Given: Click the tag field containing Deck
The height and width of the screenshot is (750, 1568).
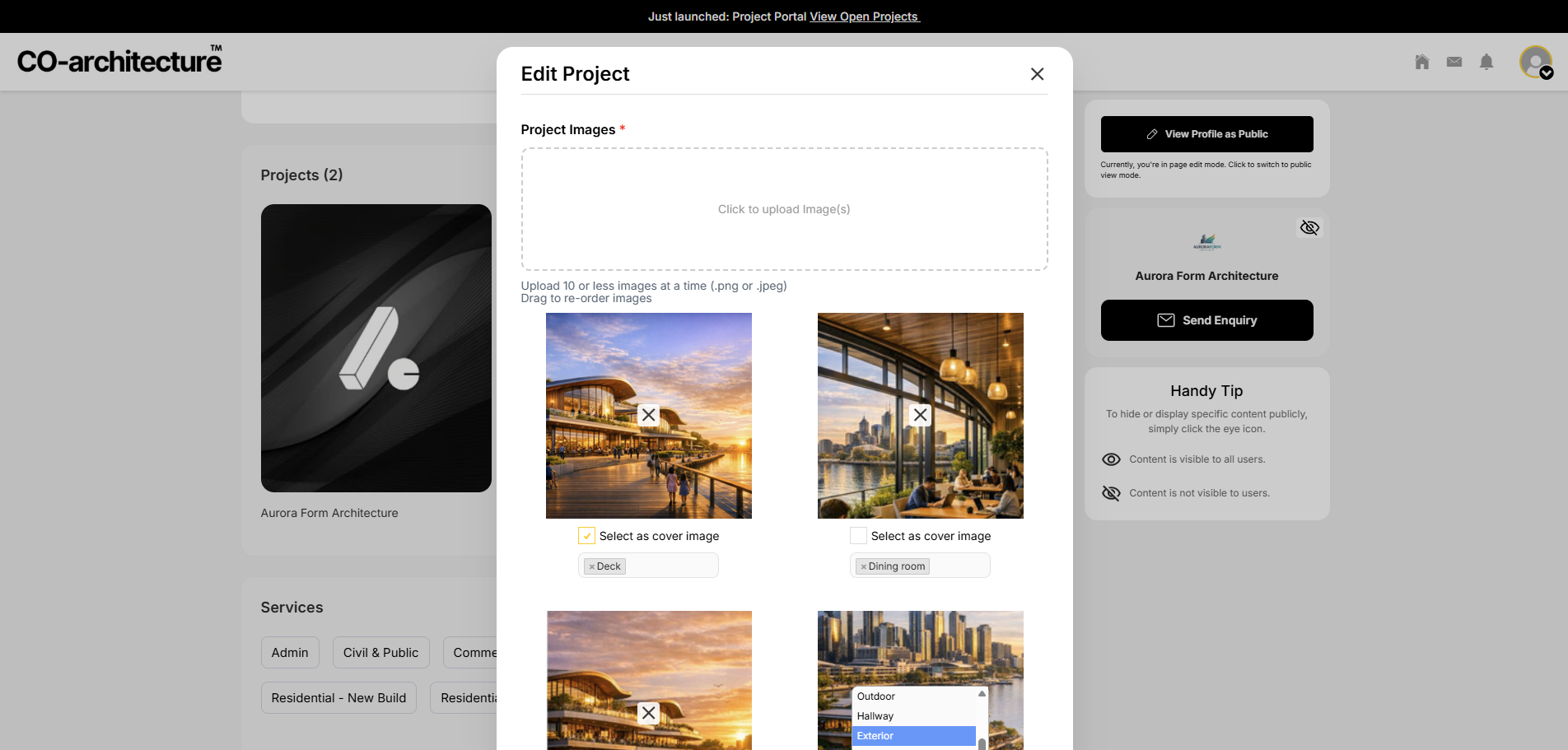Looking at the screenshot, I should click(x=648, y=566).
